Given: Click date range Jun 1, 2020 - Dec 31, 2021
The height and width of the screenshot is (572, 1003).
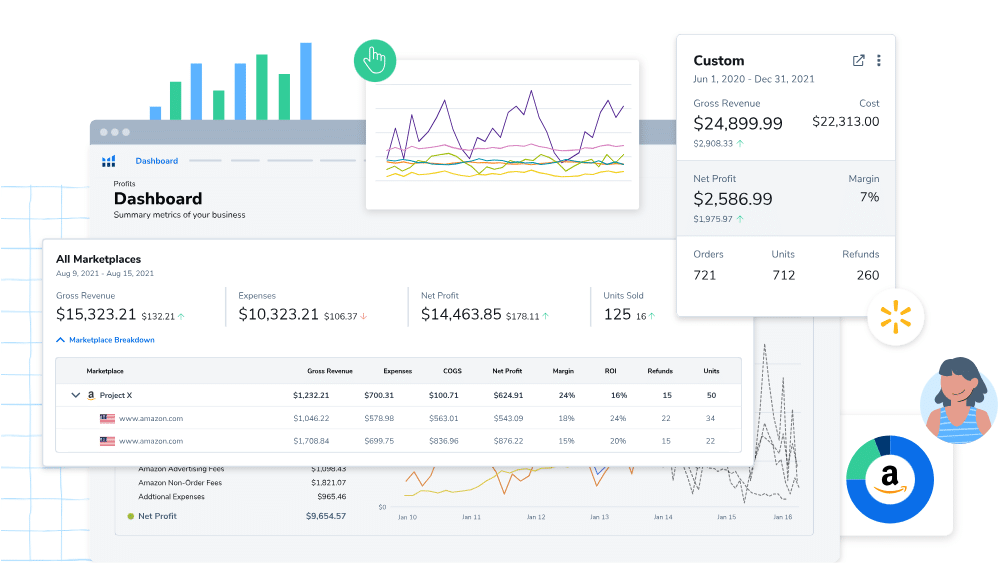Looking at the screenshot, I should (x=754, y=79).
